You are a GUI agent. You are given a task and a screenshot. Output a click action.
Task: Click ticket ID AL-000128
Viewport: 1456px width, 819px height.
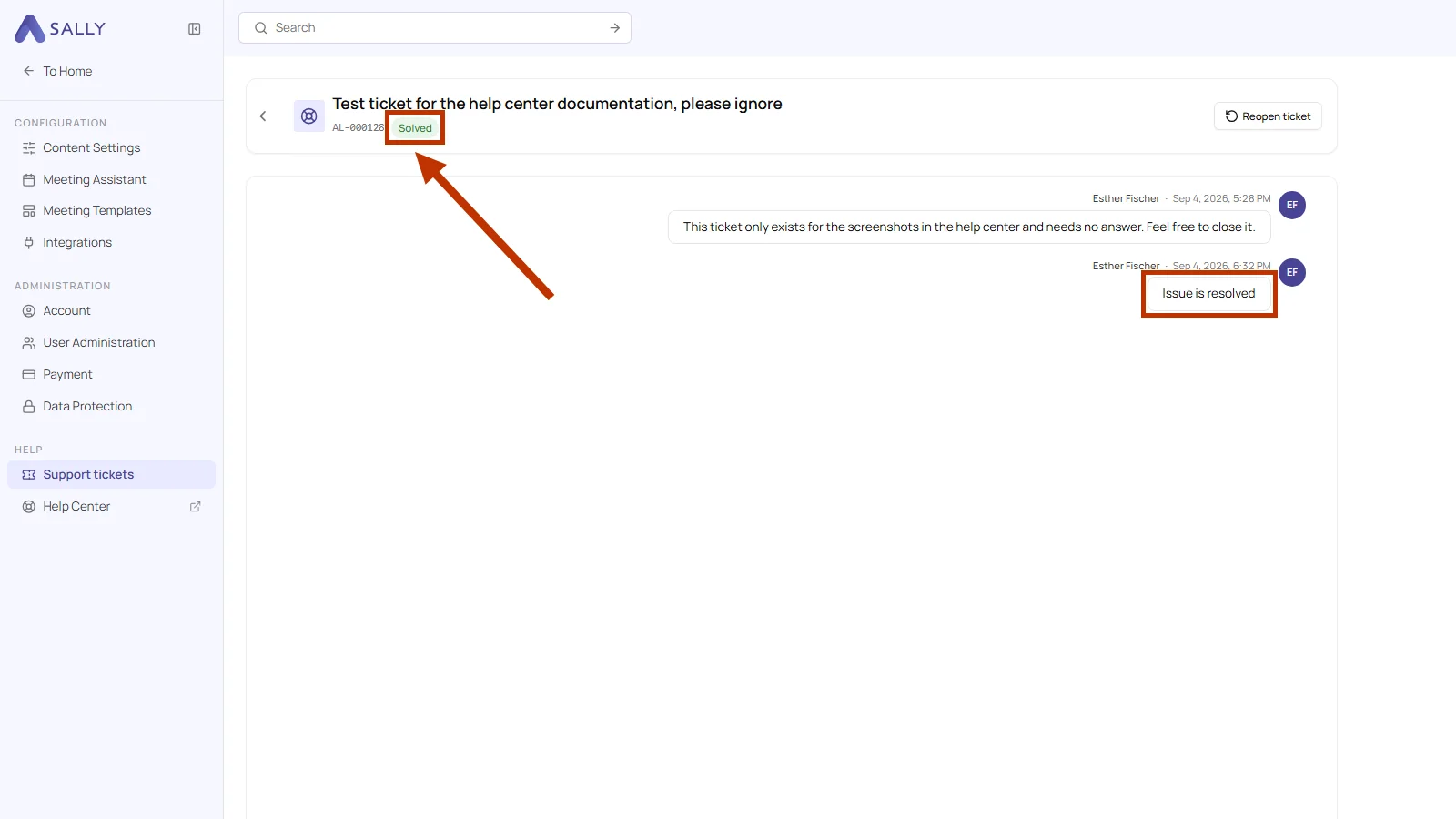tap(359, 128)
